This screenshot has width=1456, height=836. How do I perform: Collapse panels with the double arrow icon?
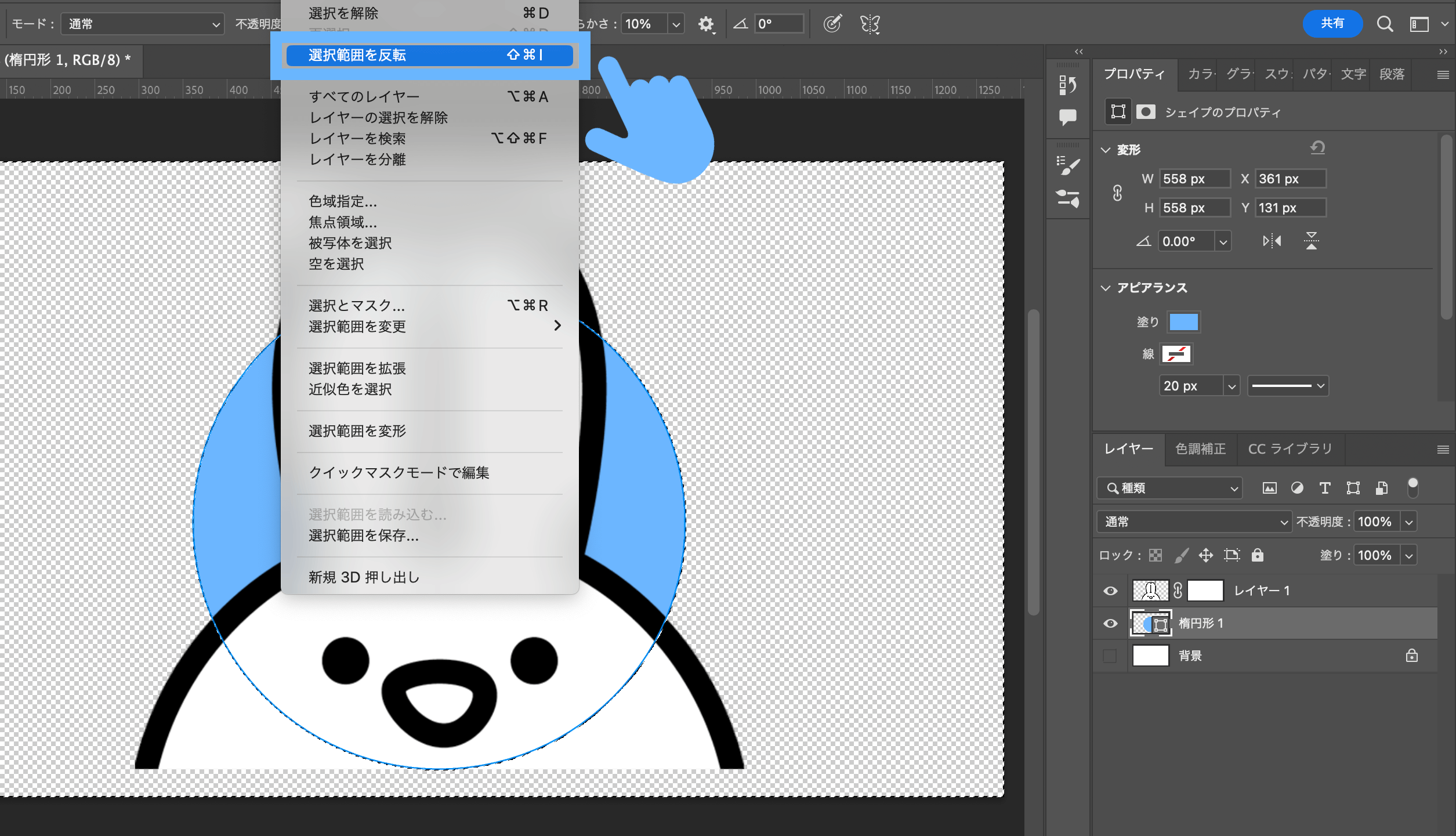[1443, 52]
